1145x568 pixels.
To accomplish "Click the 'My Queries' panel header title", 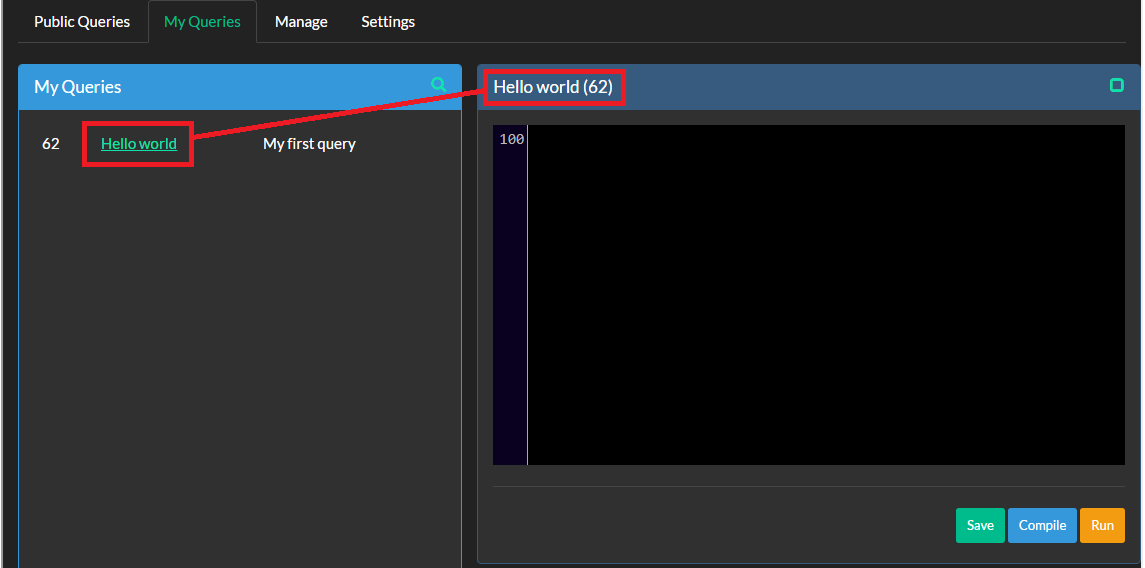I will (x=77, y=87).
